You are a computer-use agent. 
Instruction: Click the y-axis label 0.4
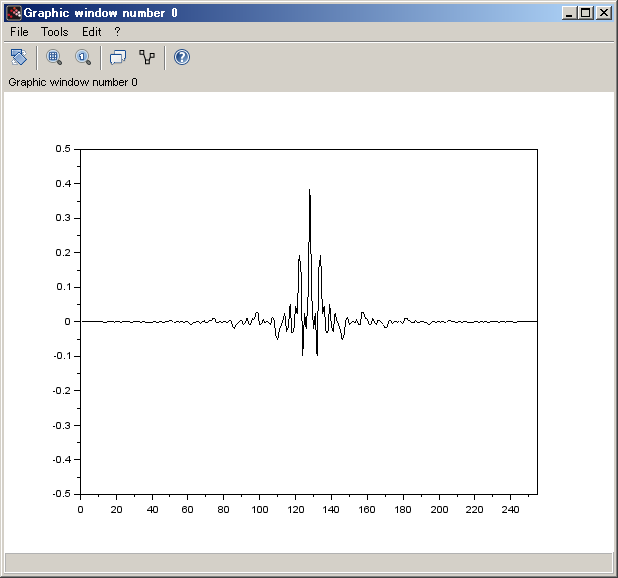[x=63, y=183]
